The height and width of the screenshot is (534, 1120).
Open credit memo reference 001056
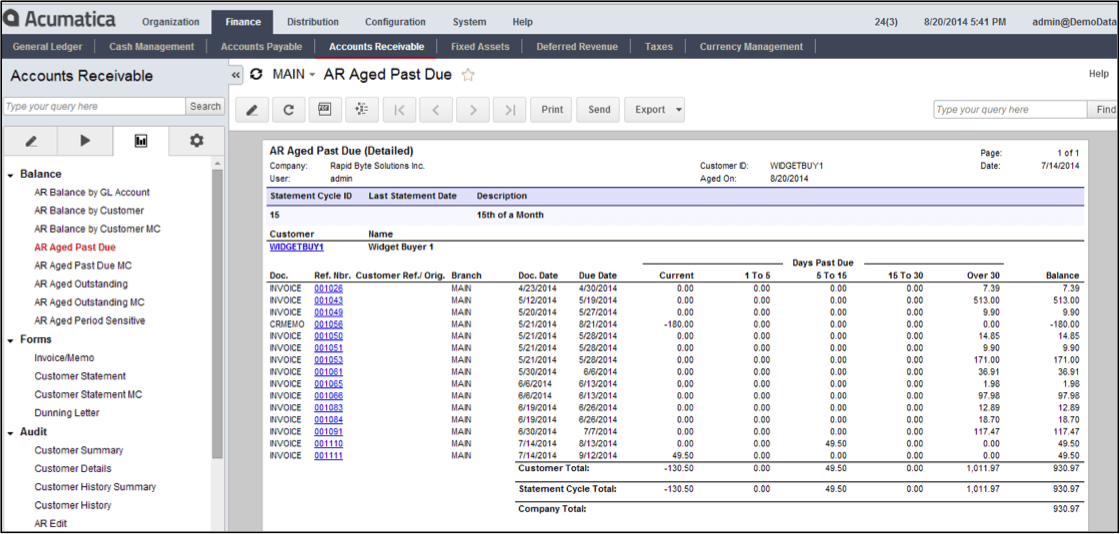[329, 323]
